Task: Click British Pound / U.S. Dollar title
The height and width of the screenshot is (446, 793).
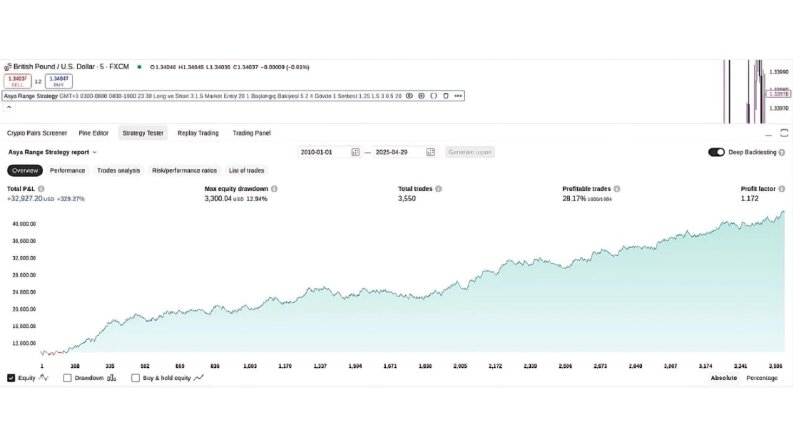Action: coord(71,67)
